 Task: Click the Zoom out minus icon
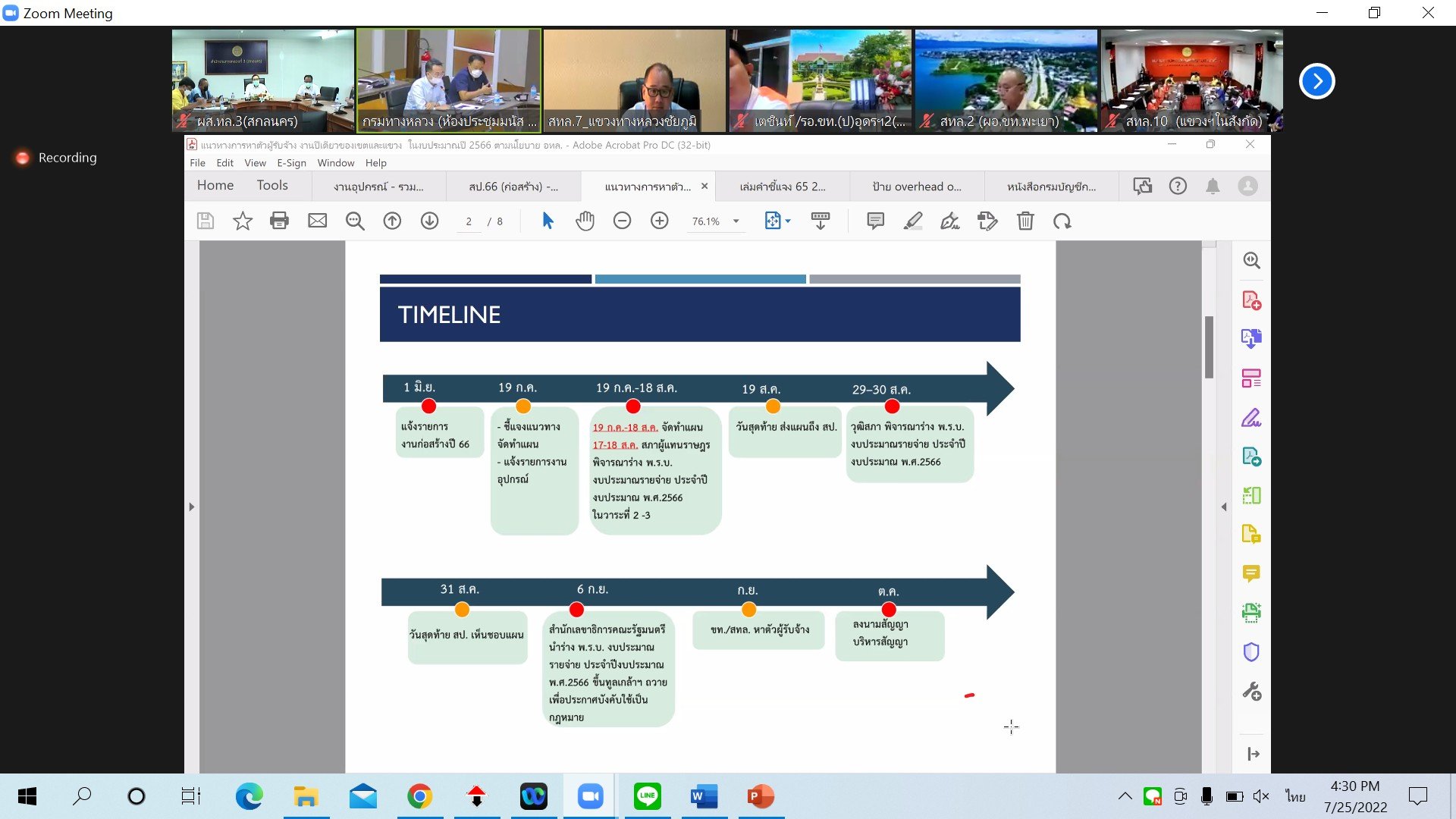coord(622,221)
